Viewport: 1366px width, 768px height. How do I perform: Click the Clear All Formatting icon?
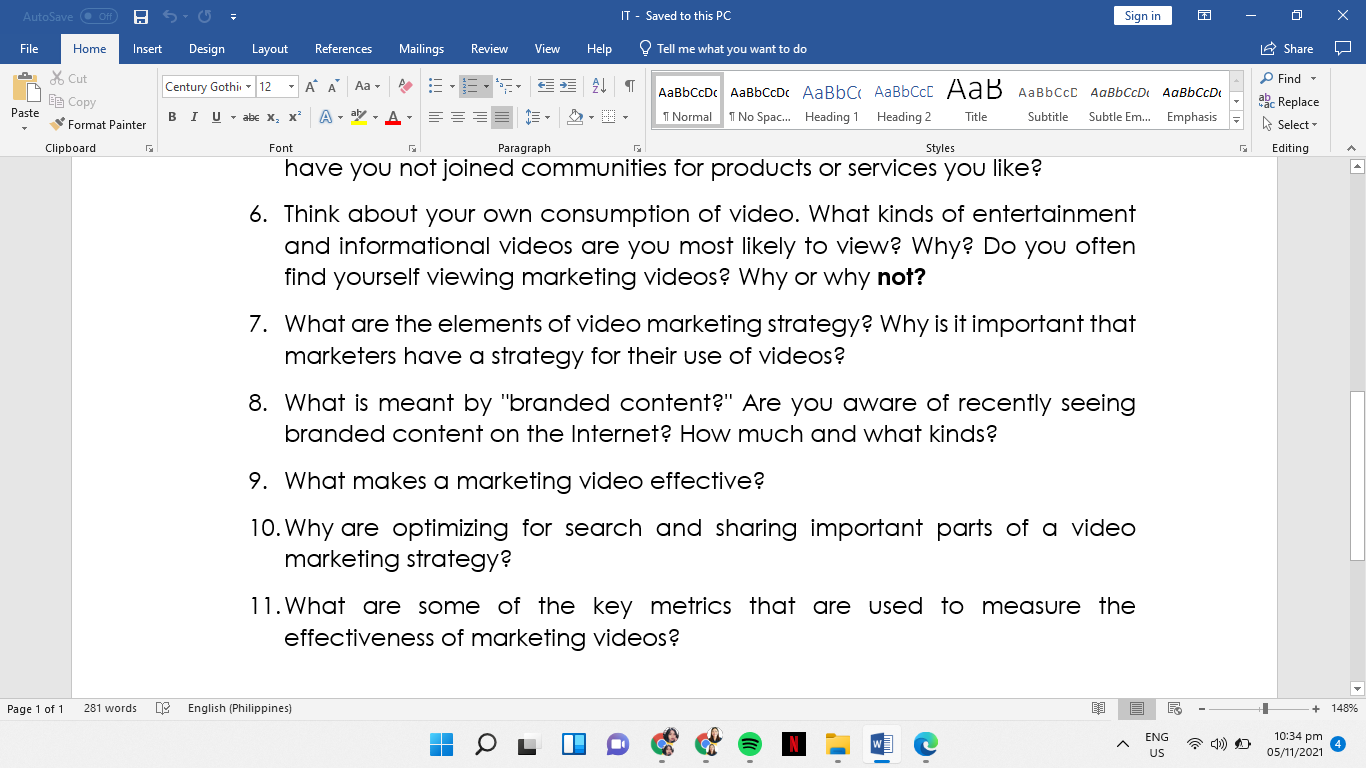point(405,87)
